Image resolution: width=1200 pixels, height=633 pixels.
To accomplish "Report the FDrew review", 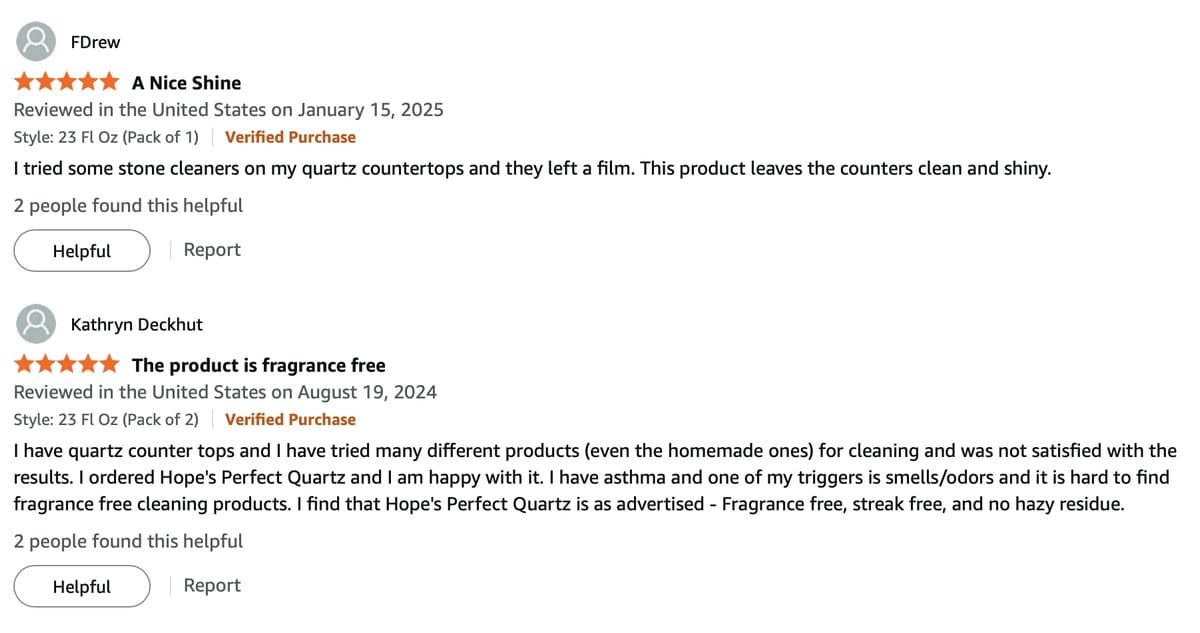I will coord(212,250).
